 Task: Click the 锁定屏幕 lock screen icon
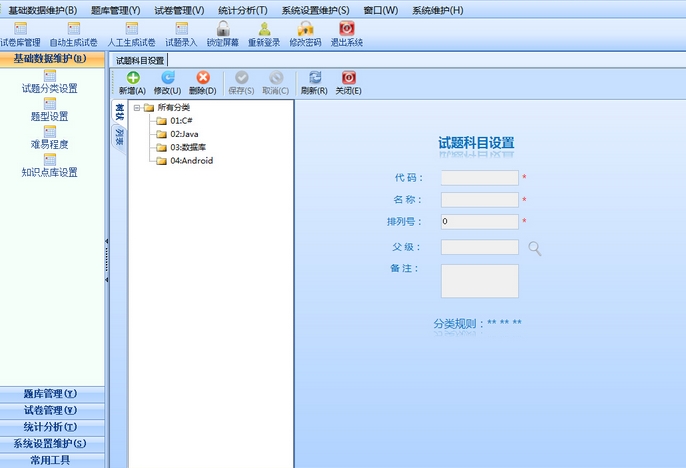[x=223, y=29]
